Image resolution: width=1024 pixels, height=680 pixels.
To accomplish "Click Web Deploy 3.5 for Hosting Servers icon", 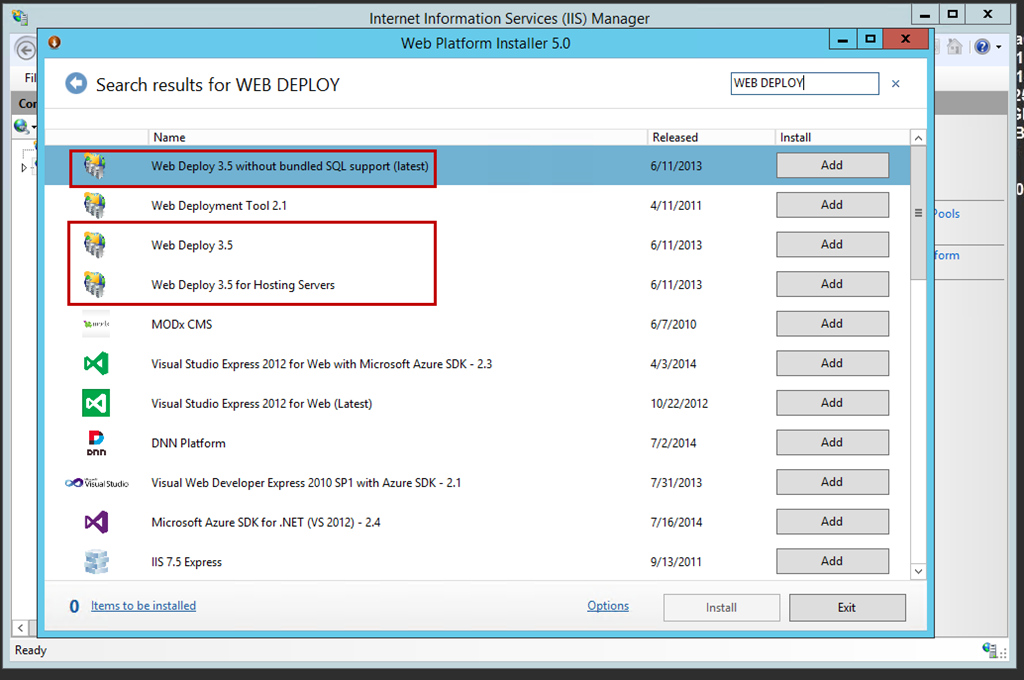I will pos(95,285).
